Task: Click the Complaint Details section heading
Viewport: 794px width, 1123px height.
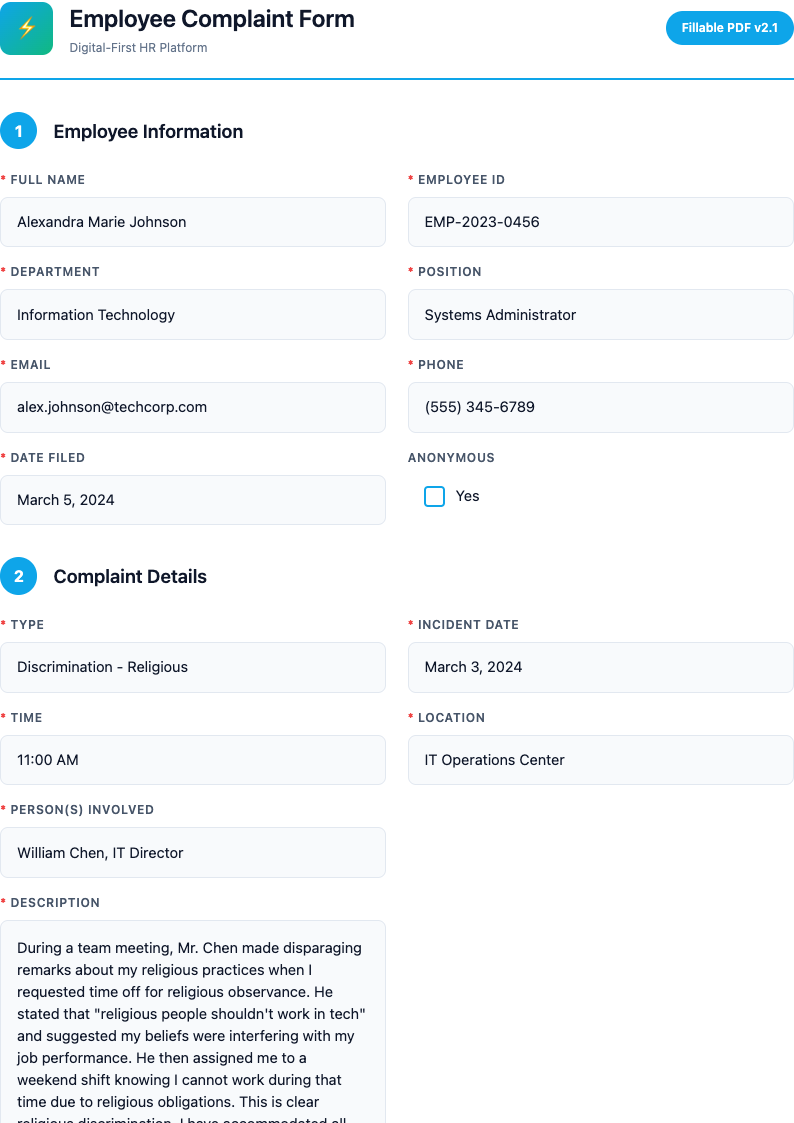Action: tap(130, 577)
